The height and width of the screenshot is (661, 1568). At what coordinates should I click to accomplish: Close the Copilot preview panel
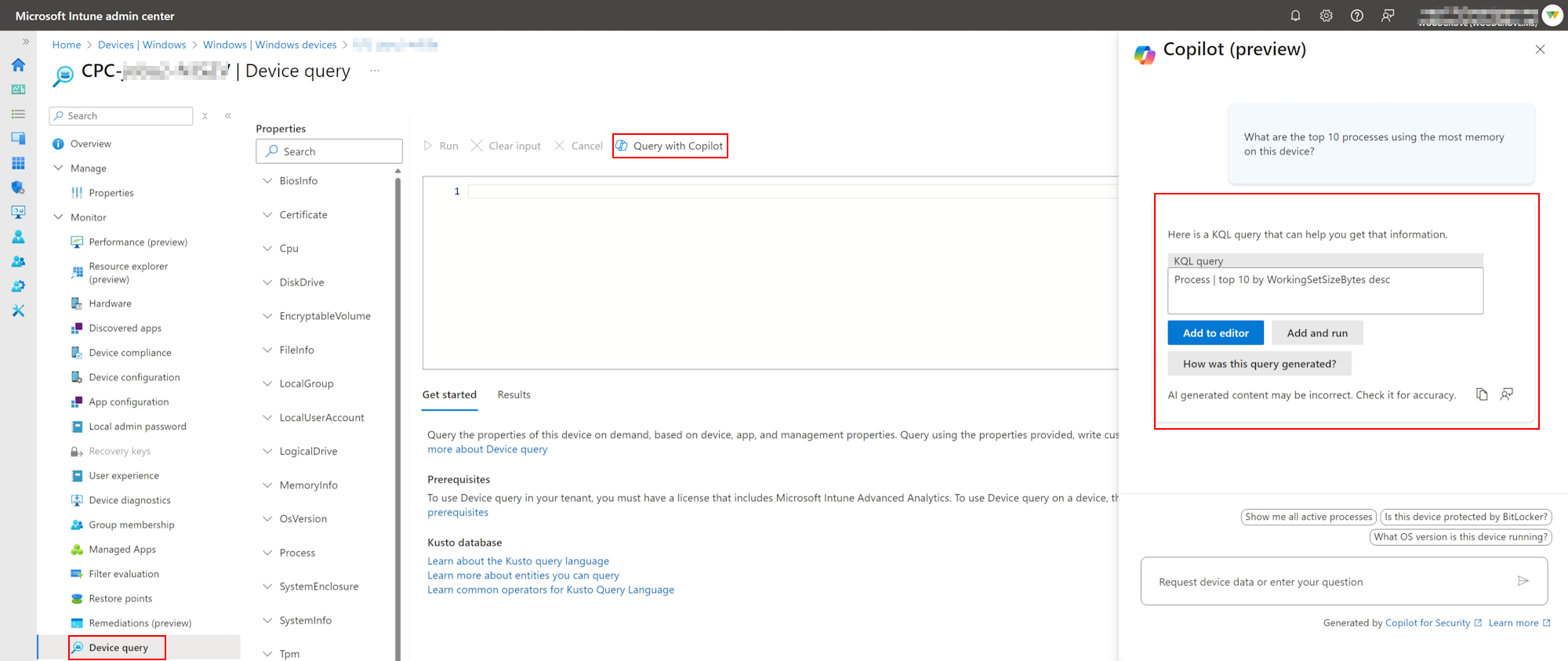coord(1540,49)
